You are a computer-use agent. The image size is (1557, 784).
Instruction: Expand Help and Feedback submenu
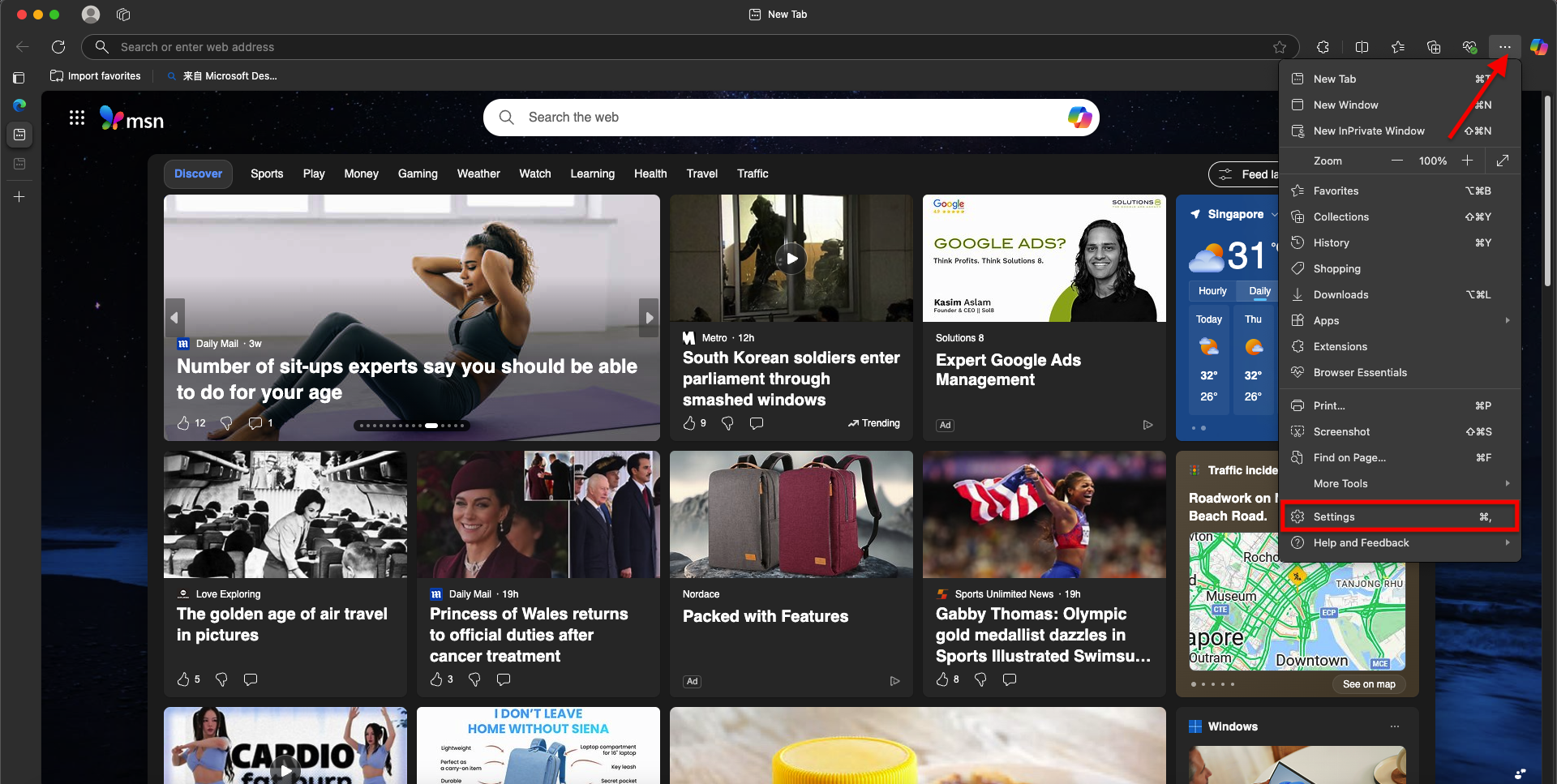point(1400,542)
